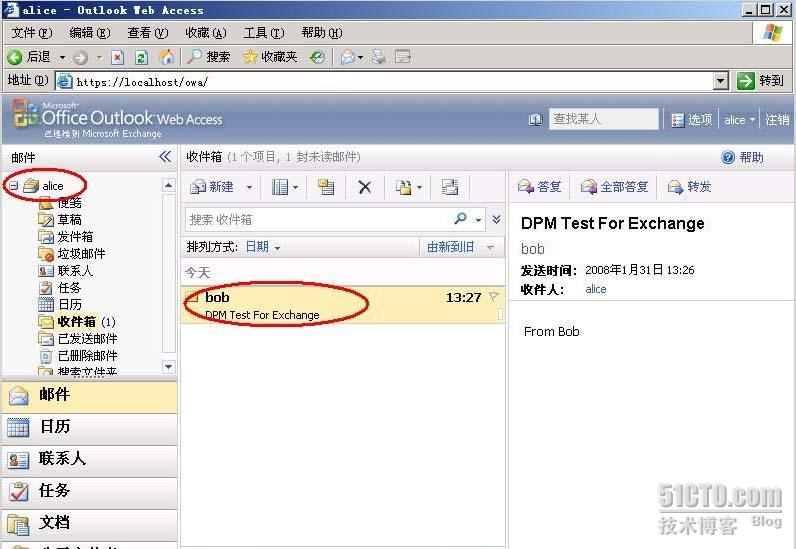Screen dimensions: 796x549
Task: Click the IE Edit page icon
Action: (403, 57)
